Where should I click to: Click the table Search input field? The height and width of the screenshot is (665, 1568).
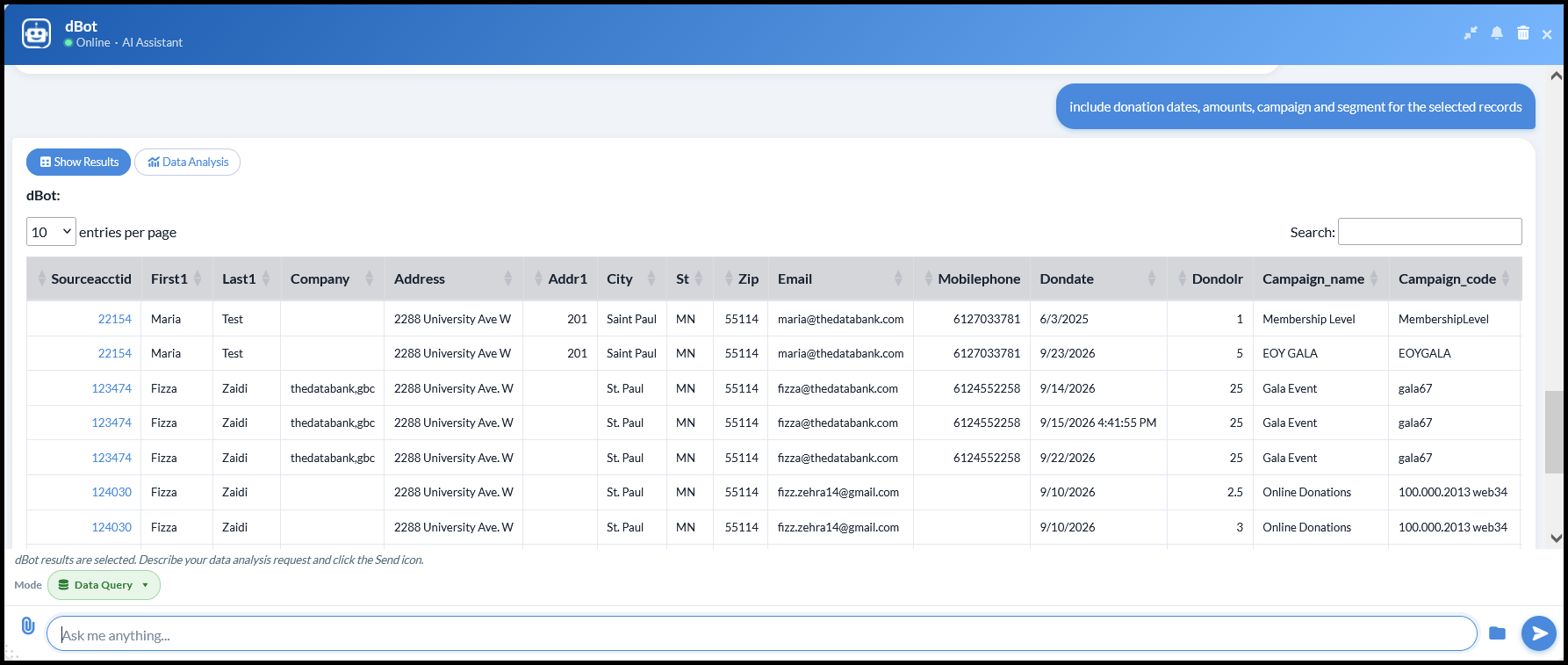1429,232
